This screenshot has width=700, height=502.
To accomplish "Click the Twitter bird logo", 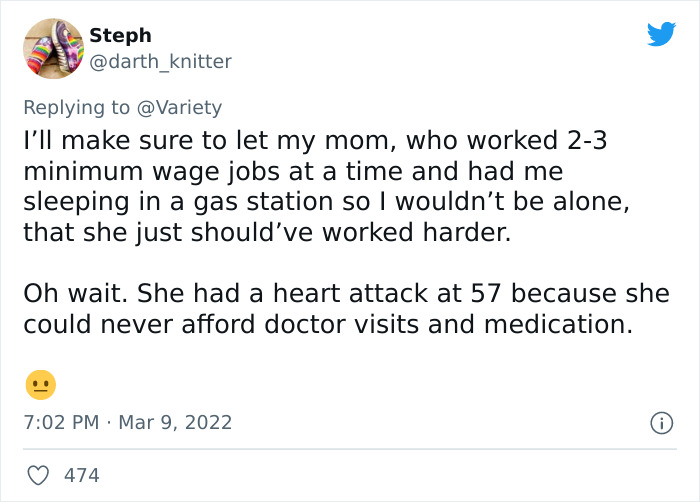I will [661, 35].
